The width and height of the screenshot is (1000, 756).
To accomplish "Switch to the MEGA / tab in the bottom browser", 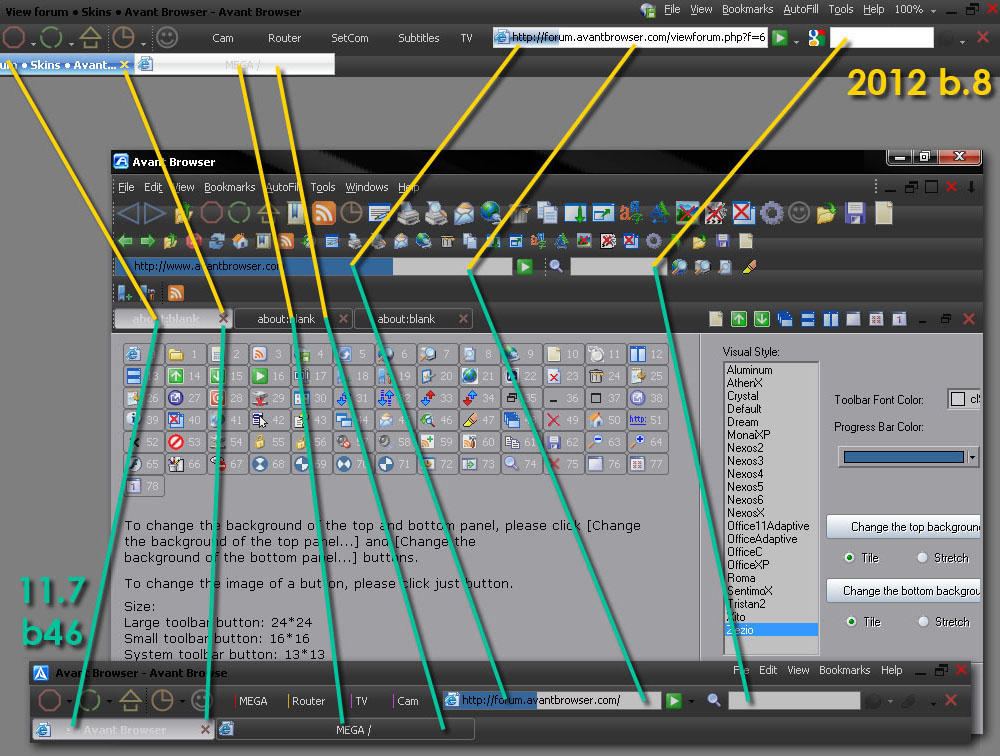I will [345, 729].
